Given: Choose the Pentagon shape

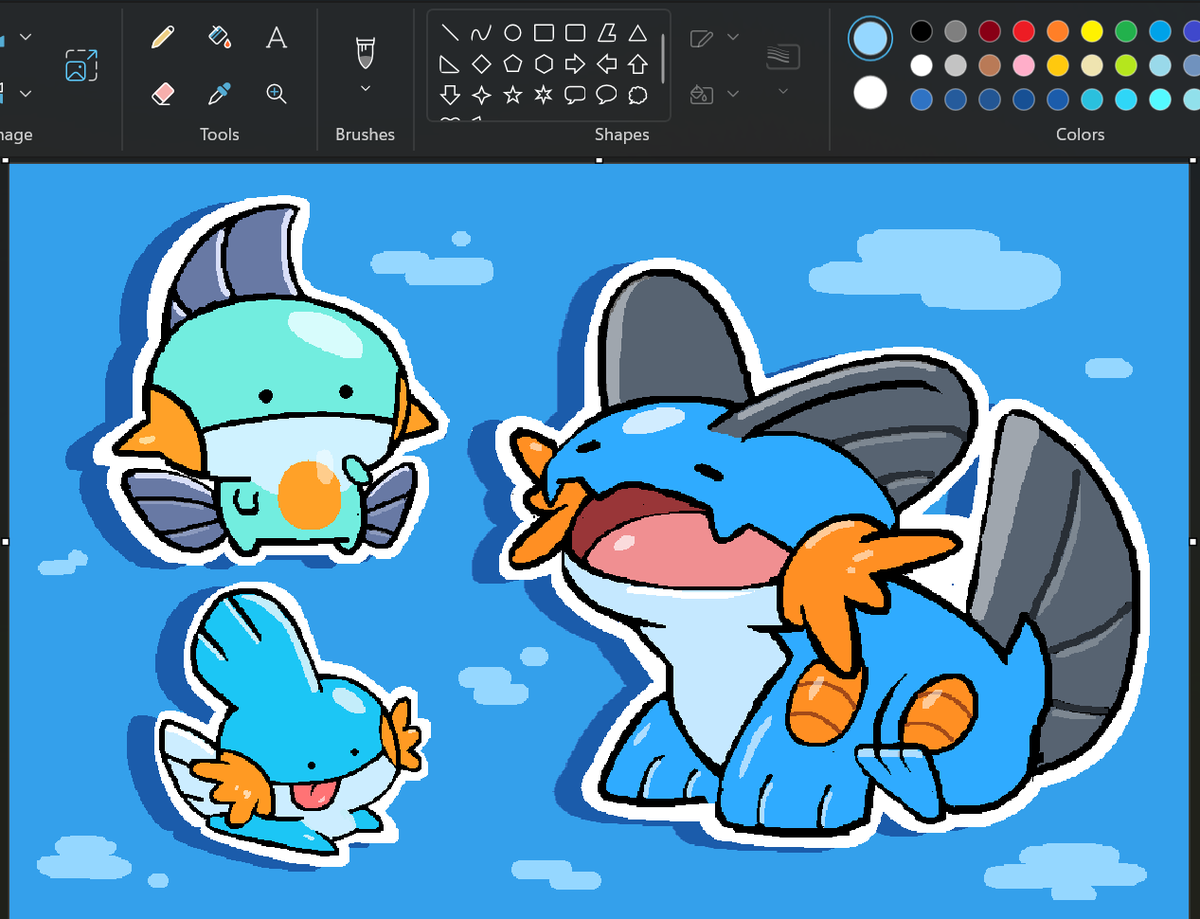Looking at the screenshot, I should (x=512, y=64).
